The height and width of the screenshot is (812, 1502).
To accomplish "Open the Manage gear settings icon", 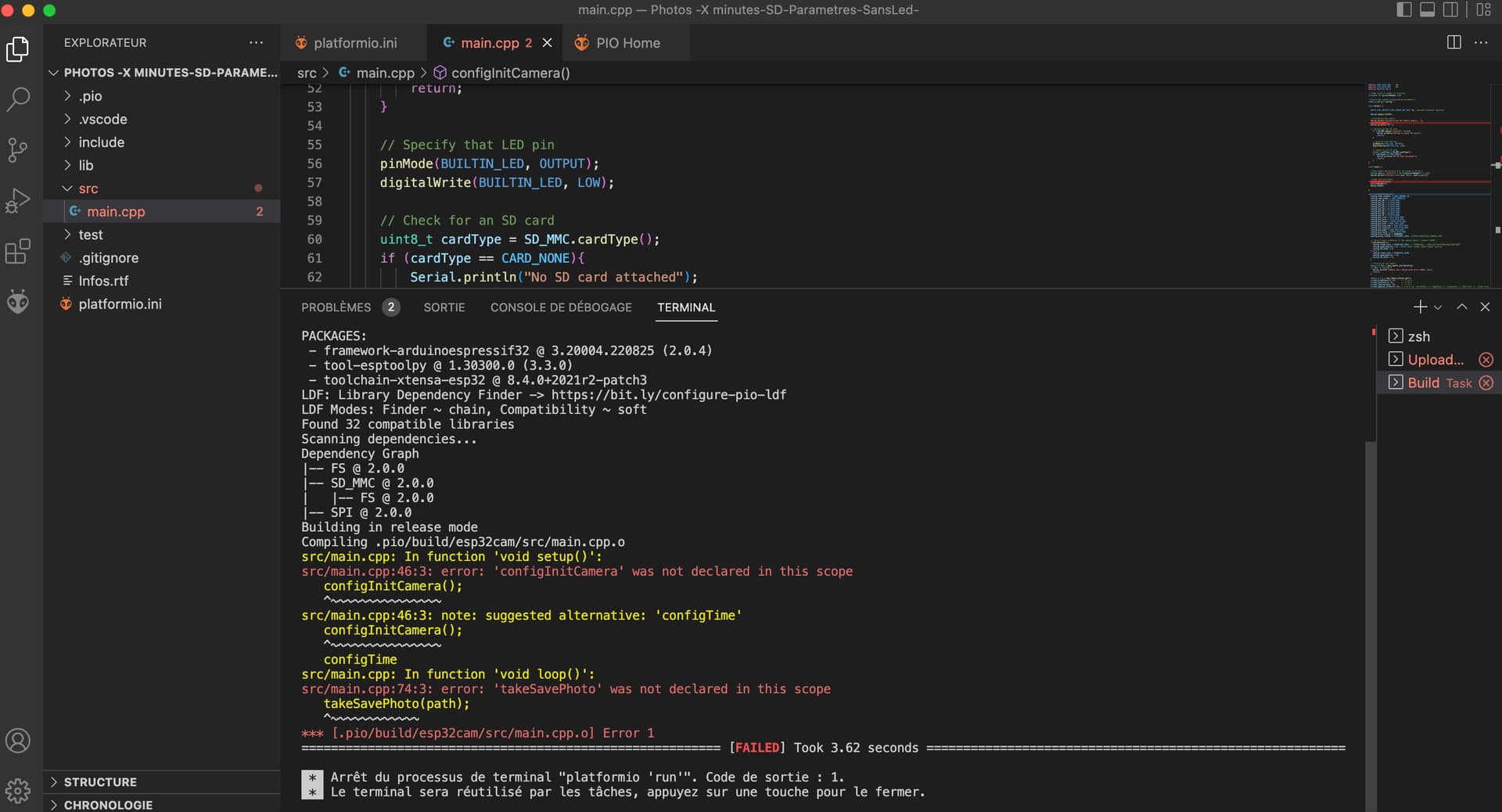I will click(x=18, y=790).
